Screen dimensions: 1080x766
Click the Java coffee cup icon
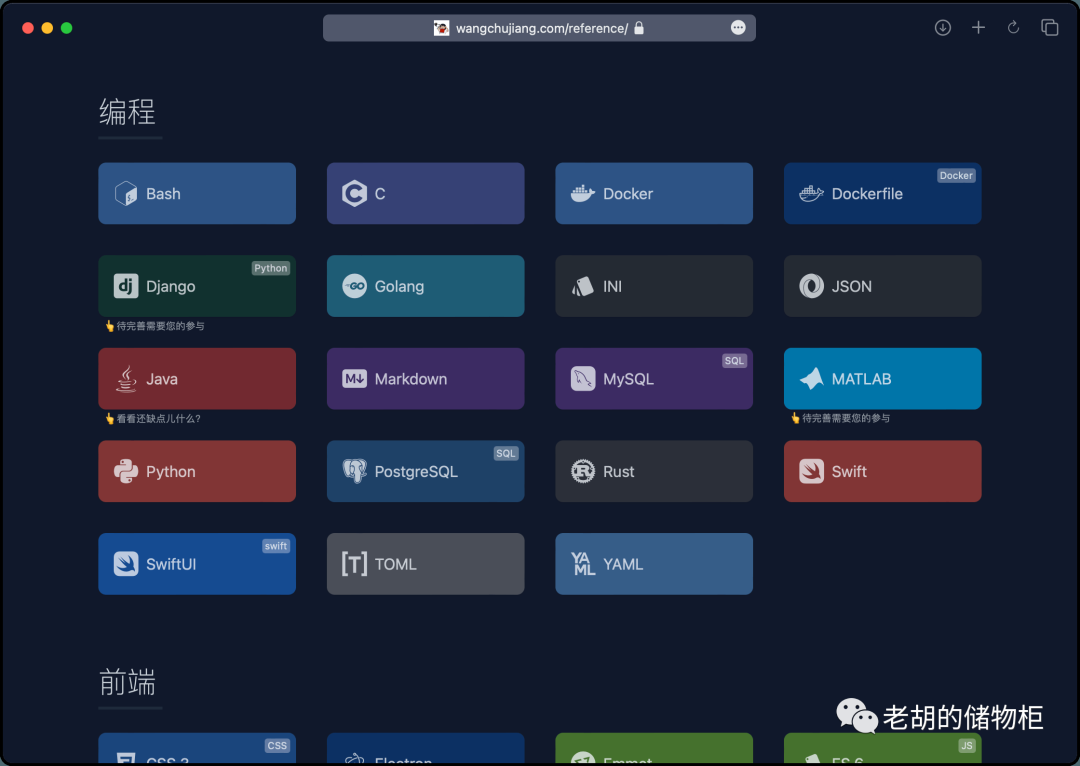point(126,379)
